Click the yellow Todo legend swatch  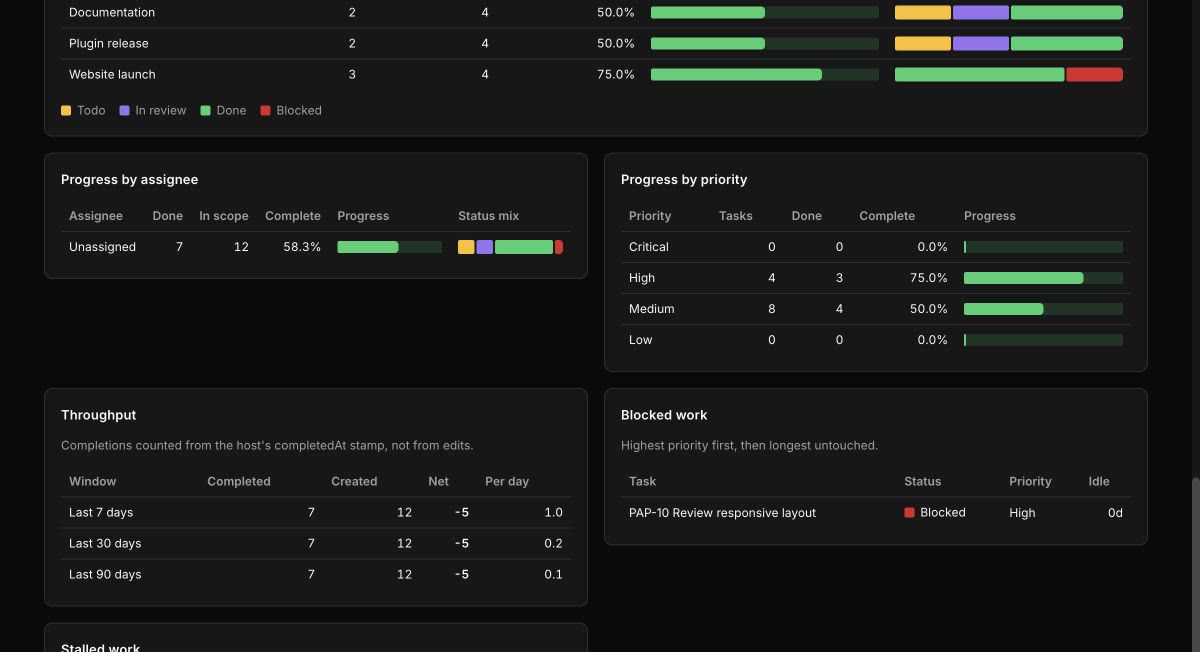click(x=66, y=111)
